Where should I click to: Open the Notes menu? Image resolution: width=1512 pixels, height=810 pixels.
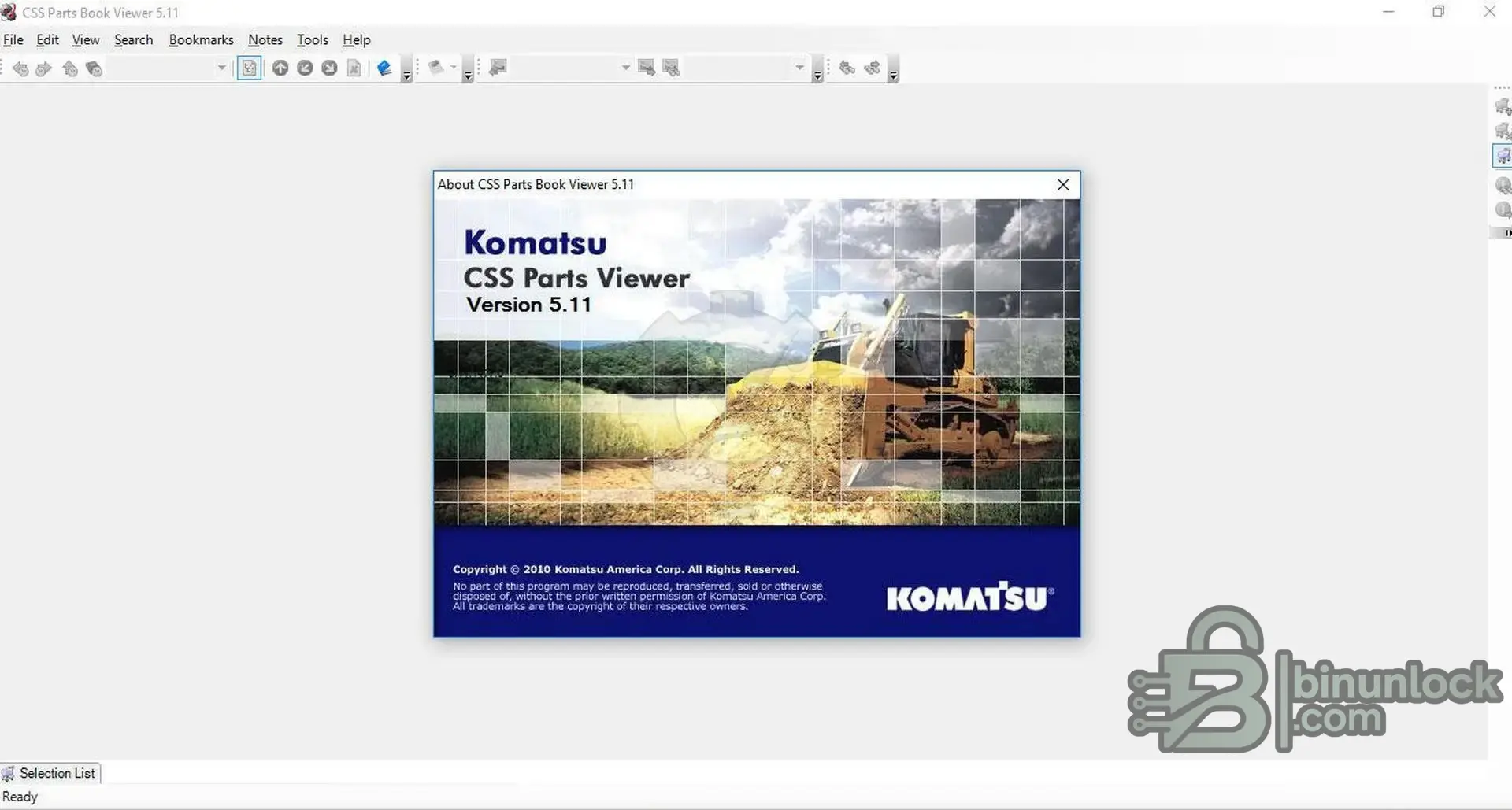pos(265,40)
